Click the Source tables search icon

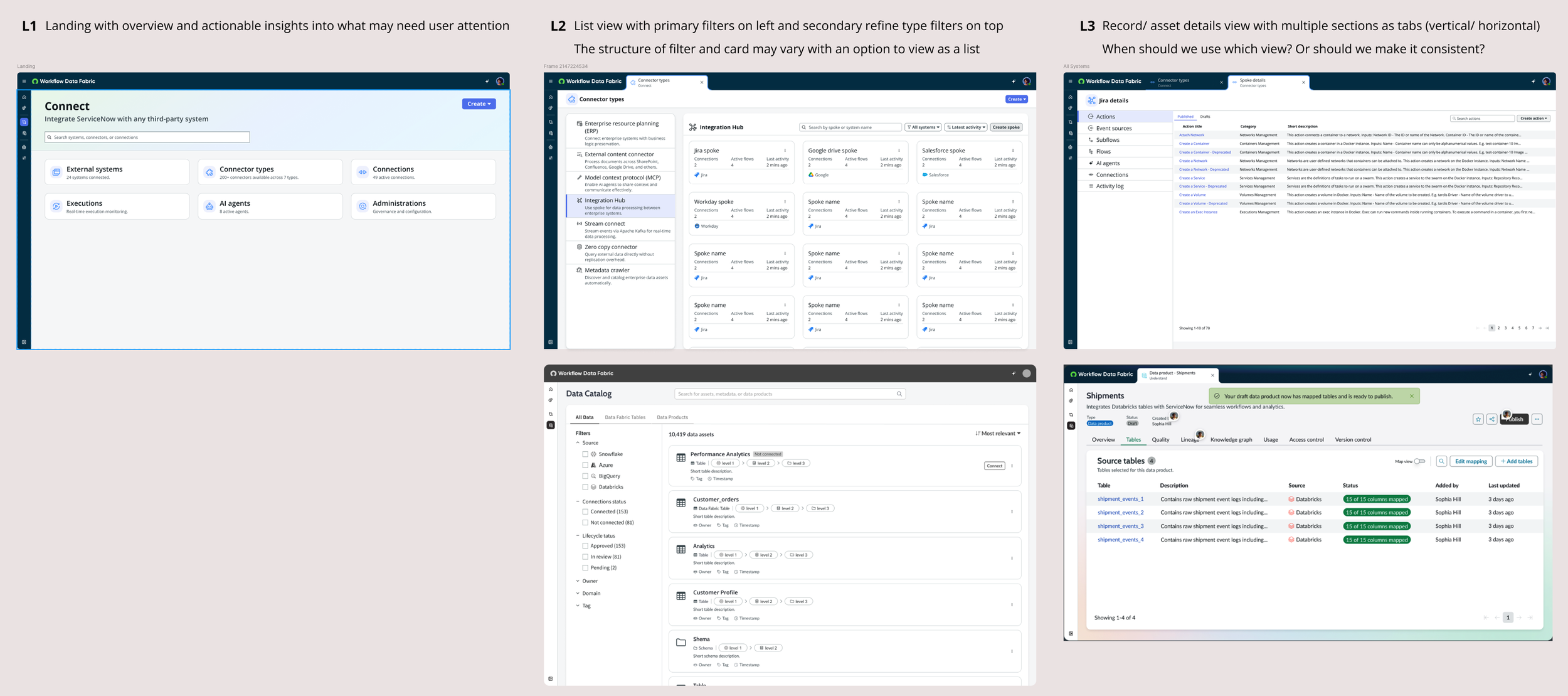[1441, 461]
